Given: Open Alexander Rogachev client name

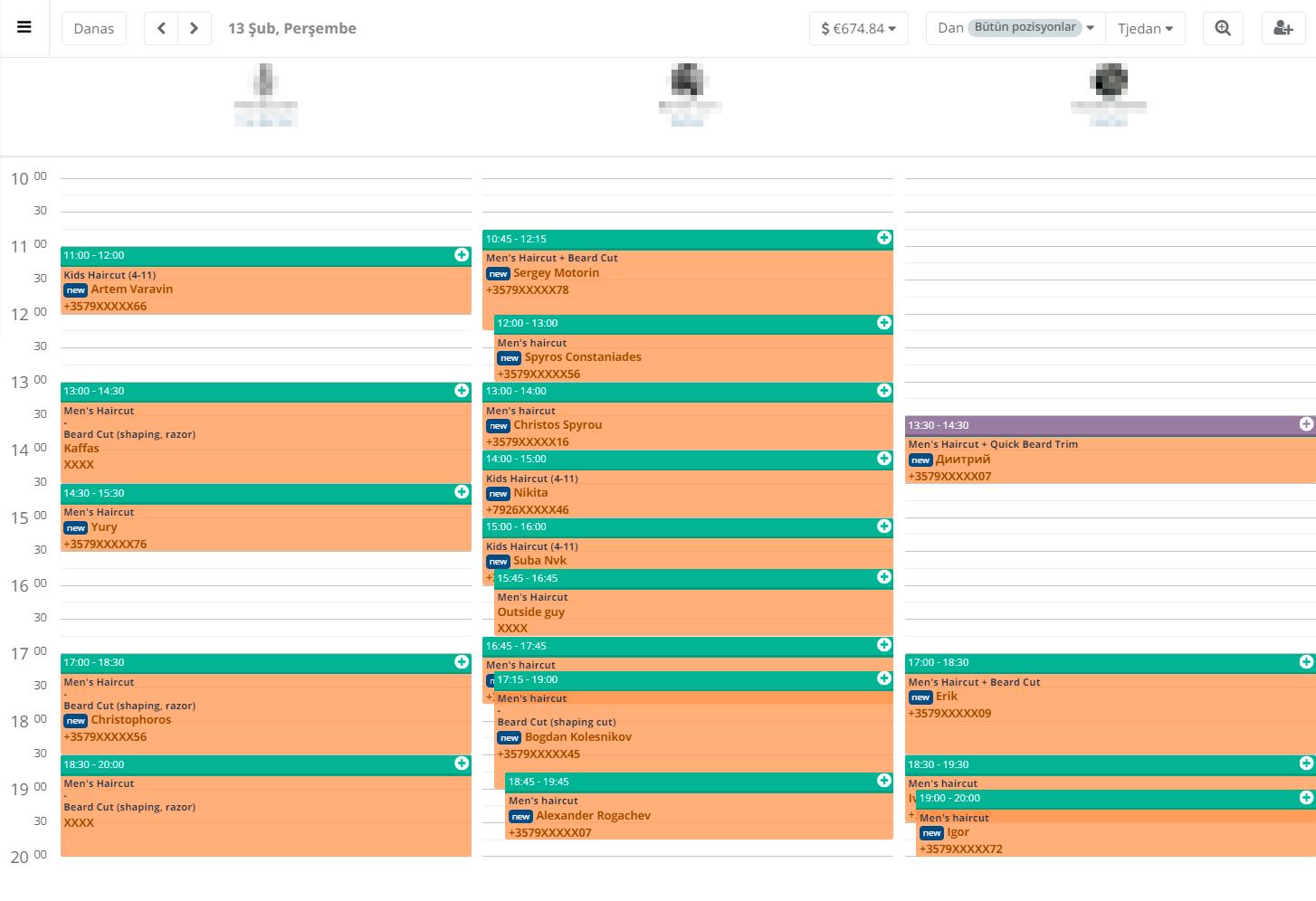Looking at the screenshot, I should click(x=594, y=816).
